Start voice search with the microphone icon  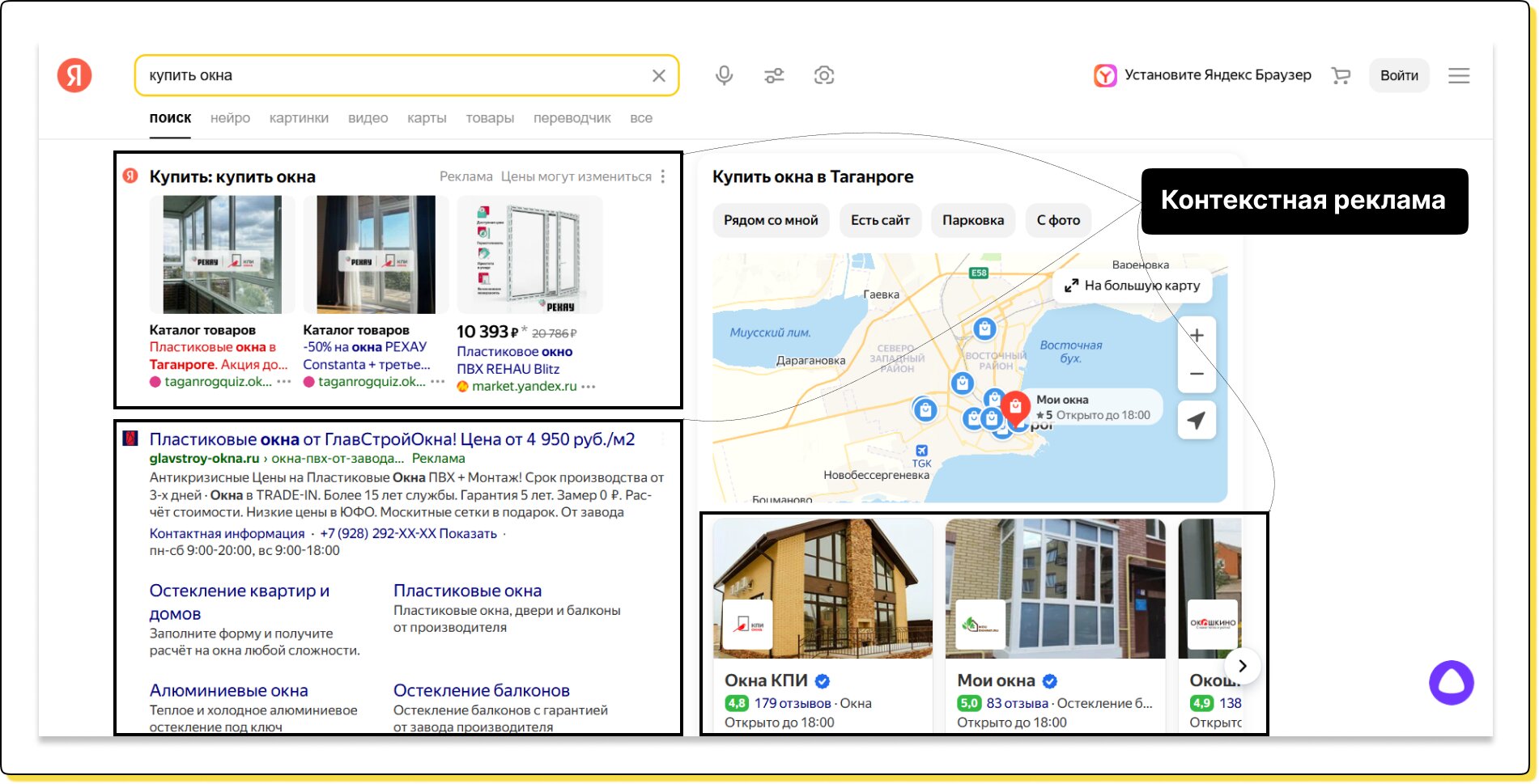pyautogui.click(x=725, y=75)
